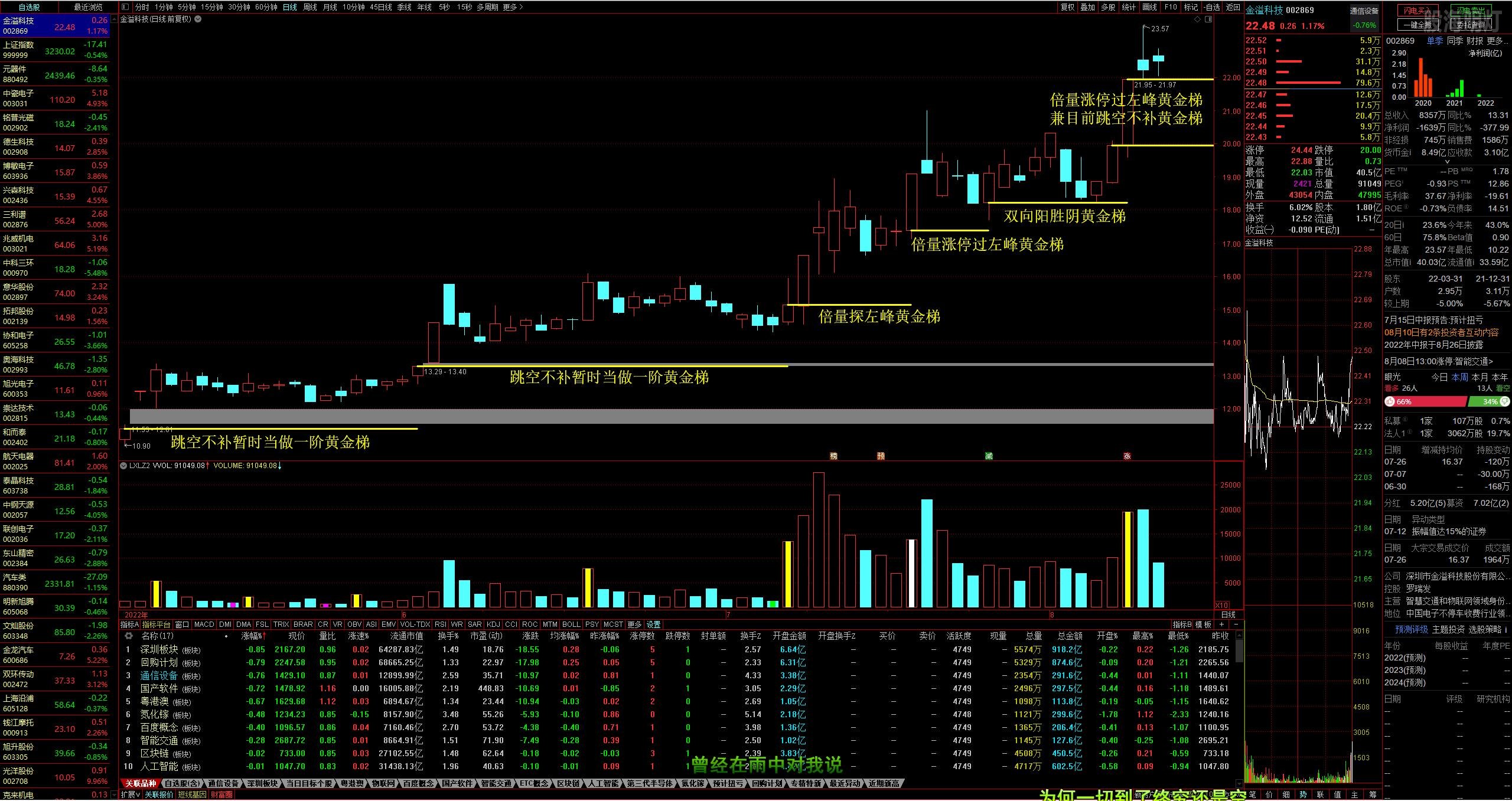The image size is (1512, 801).
Task: Apply the BOLL indicator
Action: 571,625
